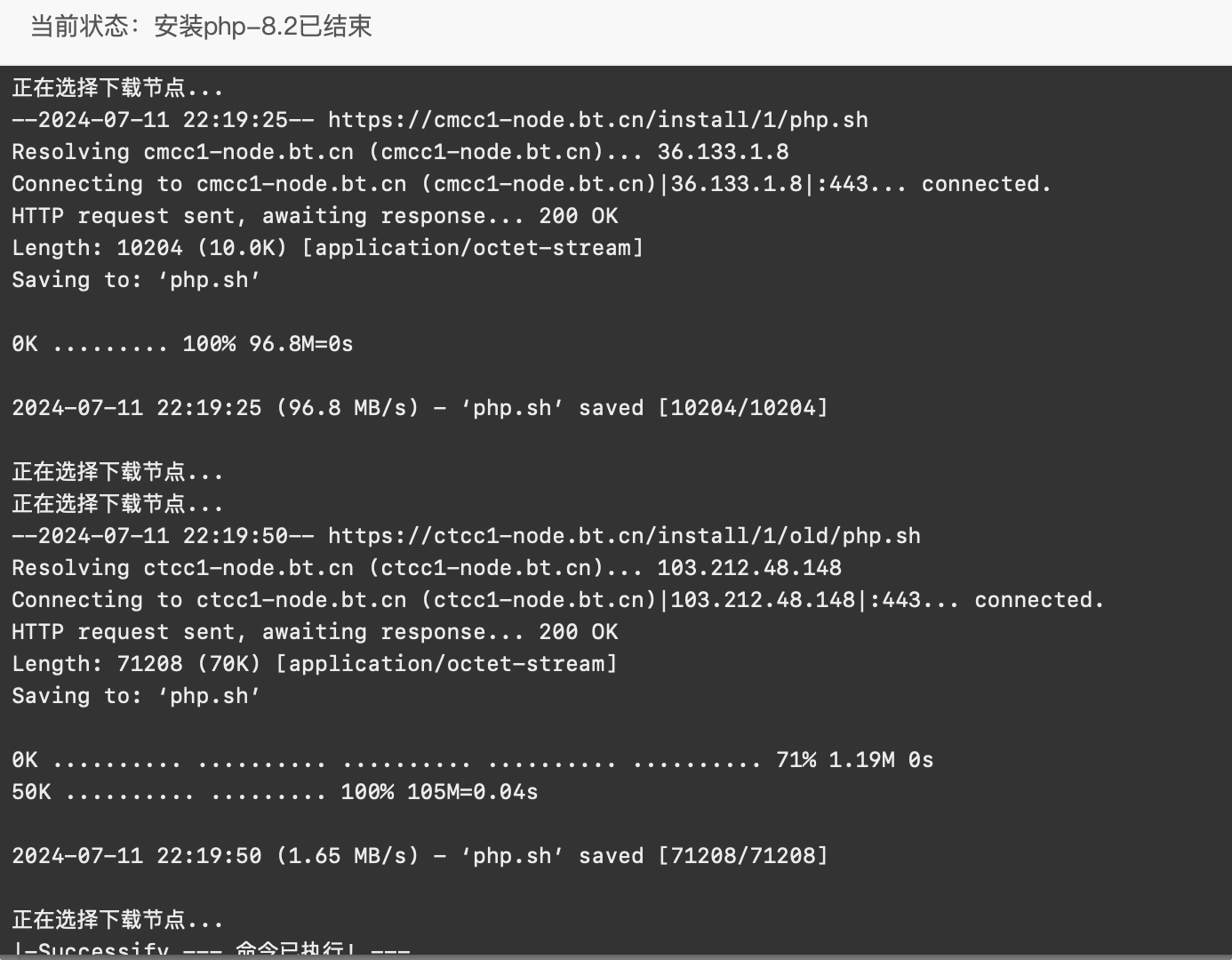Click the "saved [10204/10204]" log line
Image resolution: width=1232 pixels, height=960 pixels.
coord(420,408)
